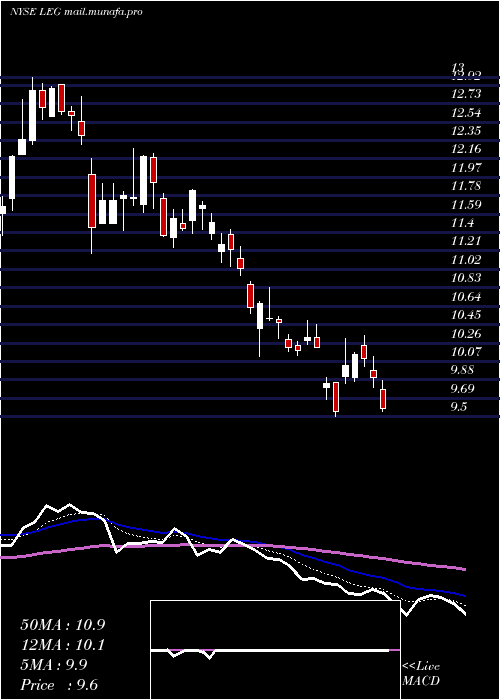Viewport: 500px width, 700px height.
Task: Click the 11.59 price axis label
Action: pos(466,205)
